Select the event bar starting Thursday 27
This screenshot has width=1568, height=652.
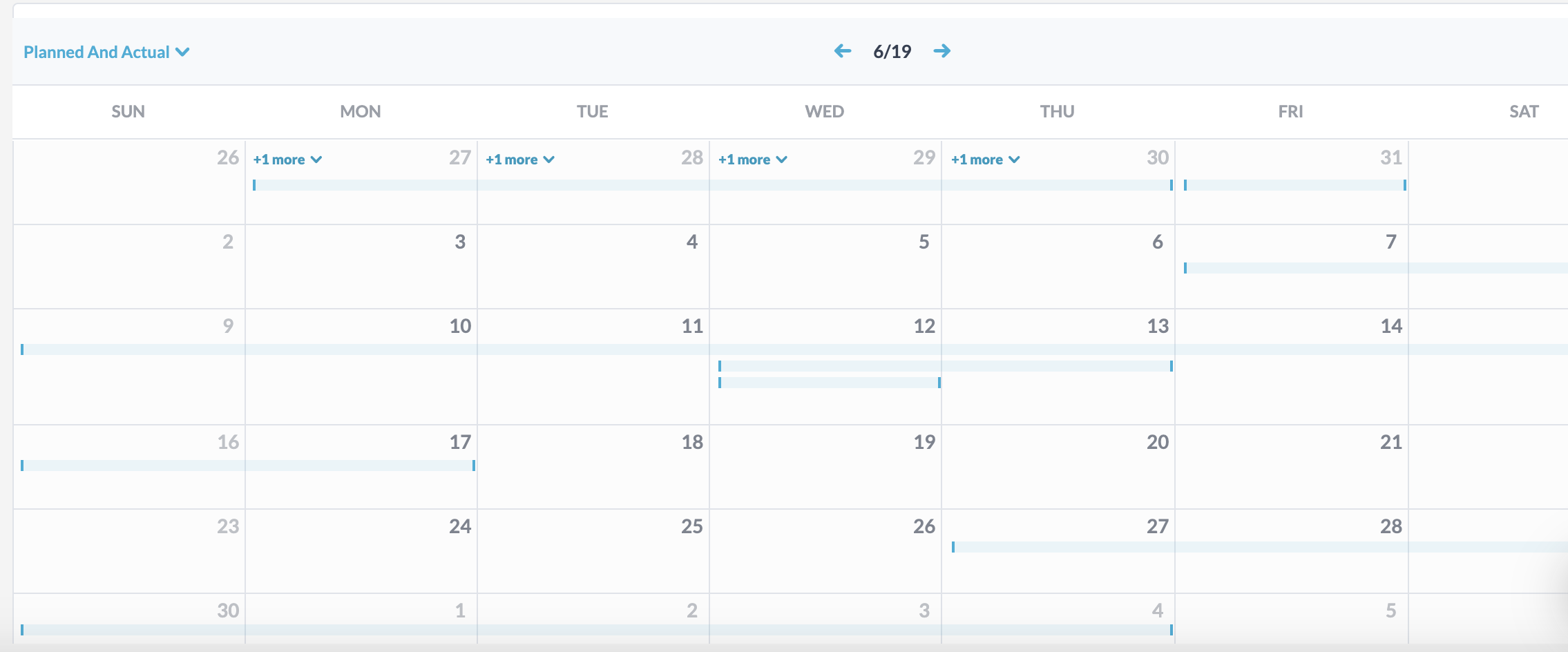pyautogui.click(x=1260, y=547)
